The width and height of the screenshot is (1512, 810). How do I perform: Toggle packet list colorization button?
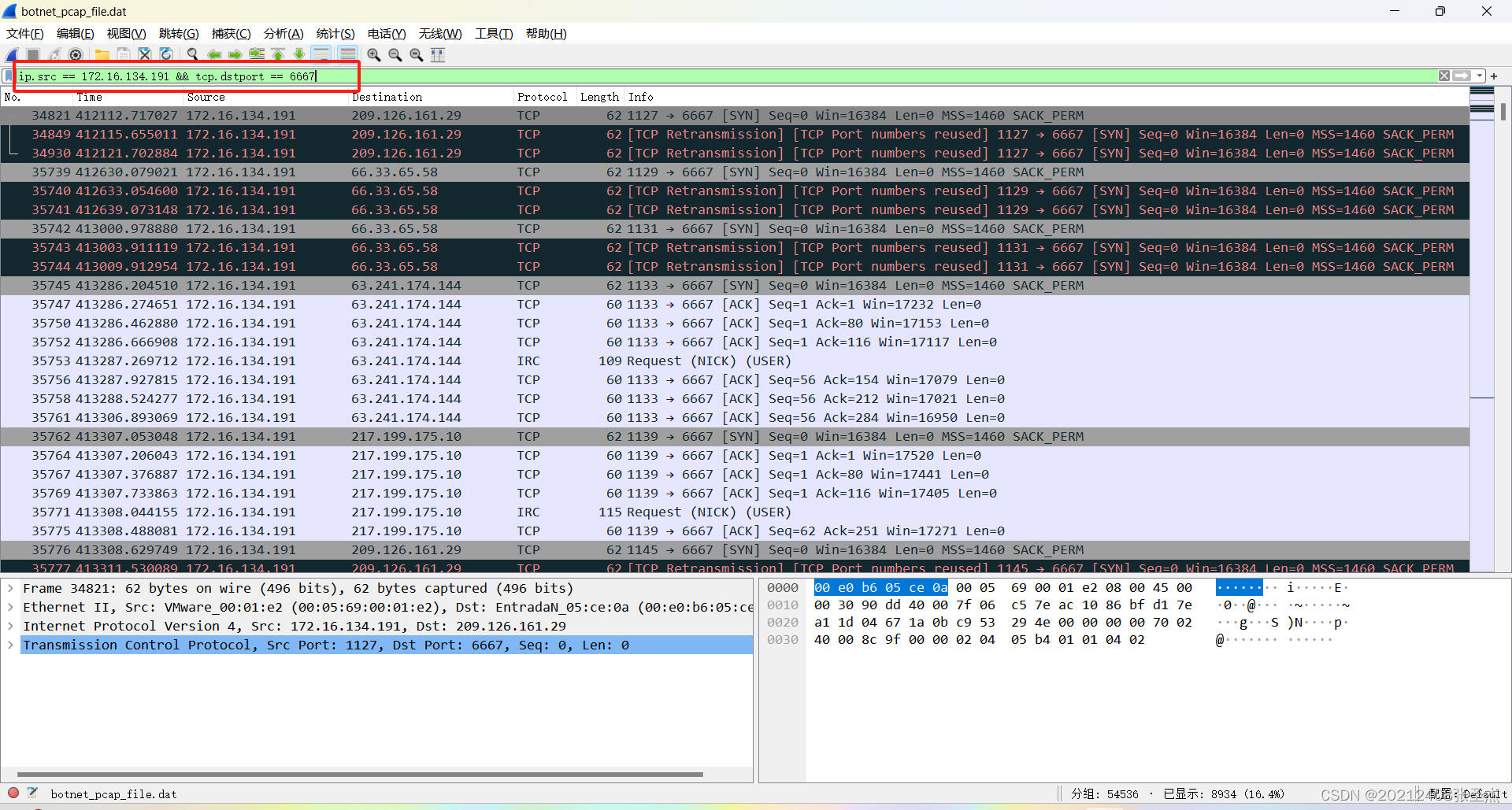click(x=347, y=54)
